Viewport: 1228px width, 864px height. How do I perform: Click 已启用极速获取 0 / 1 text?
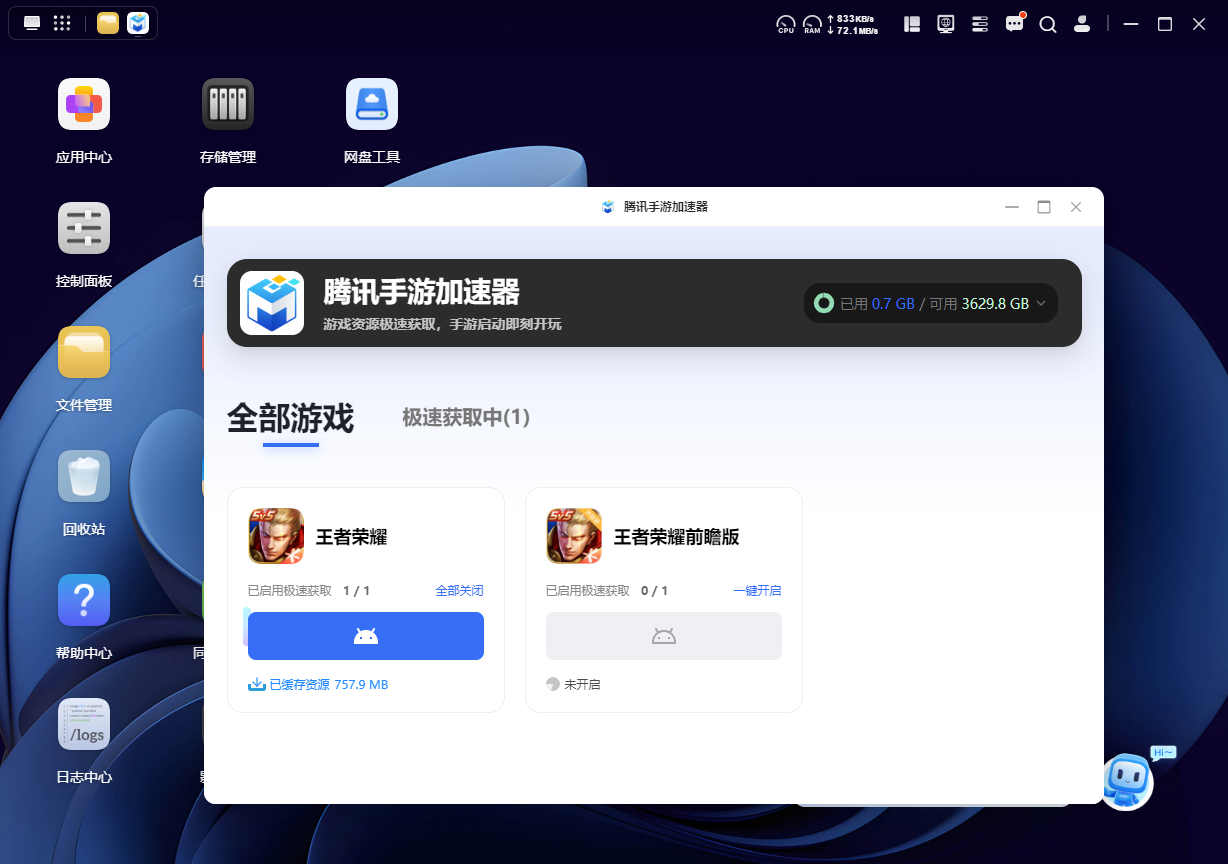pos(607,591)
